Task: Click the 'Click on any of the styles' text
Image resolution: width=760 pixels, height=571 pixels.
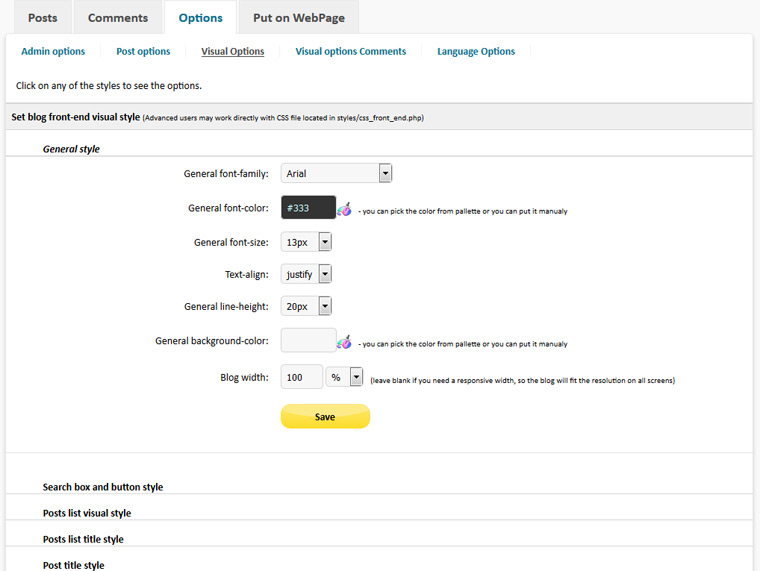Action: [109, 86]
